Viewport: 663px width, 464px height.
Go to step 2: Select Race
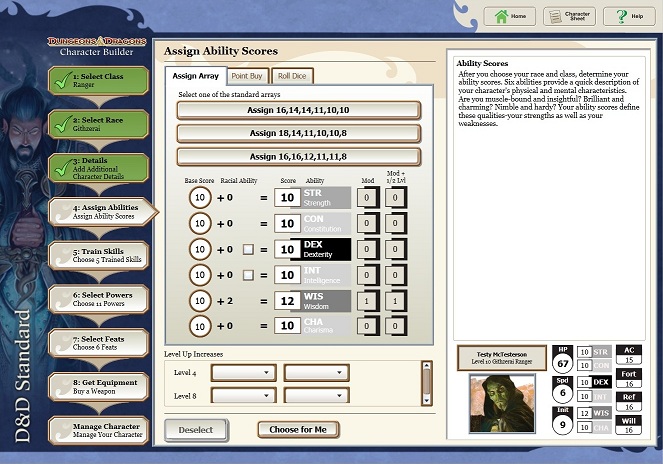click(x=99, y=124)
